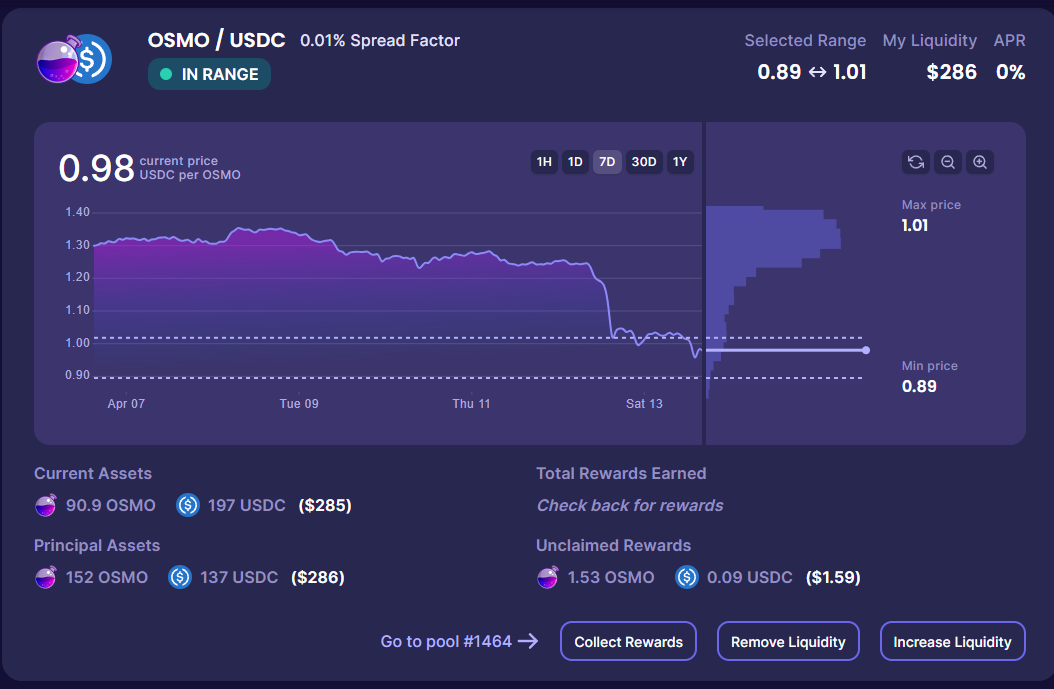
Task: Click the Max price 1.01 value
Action: pos(915,225)
